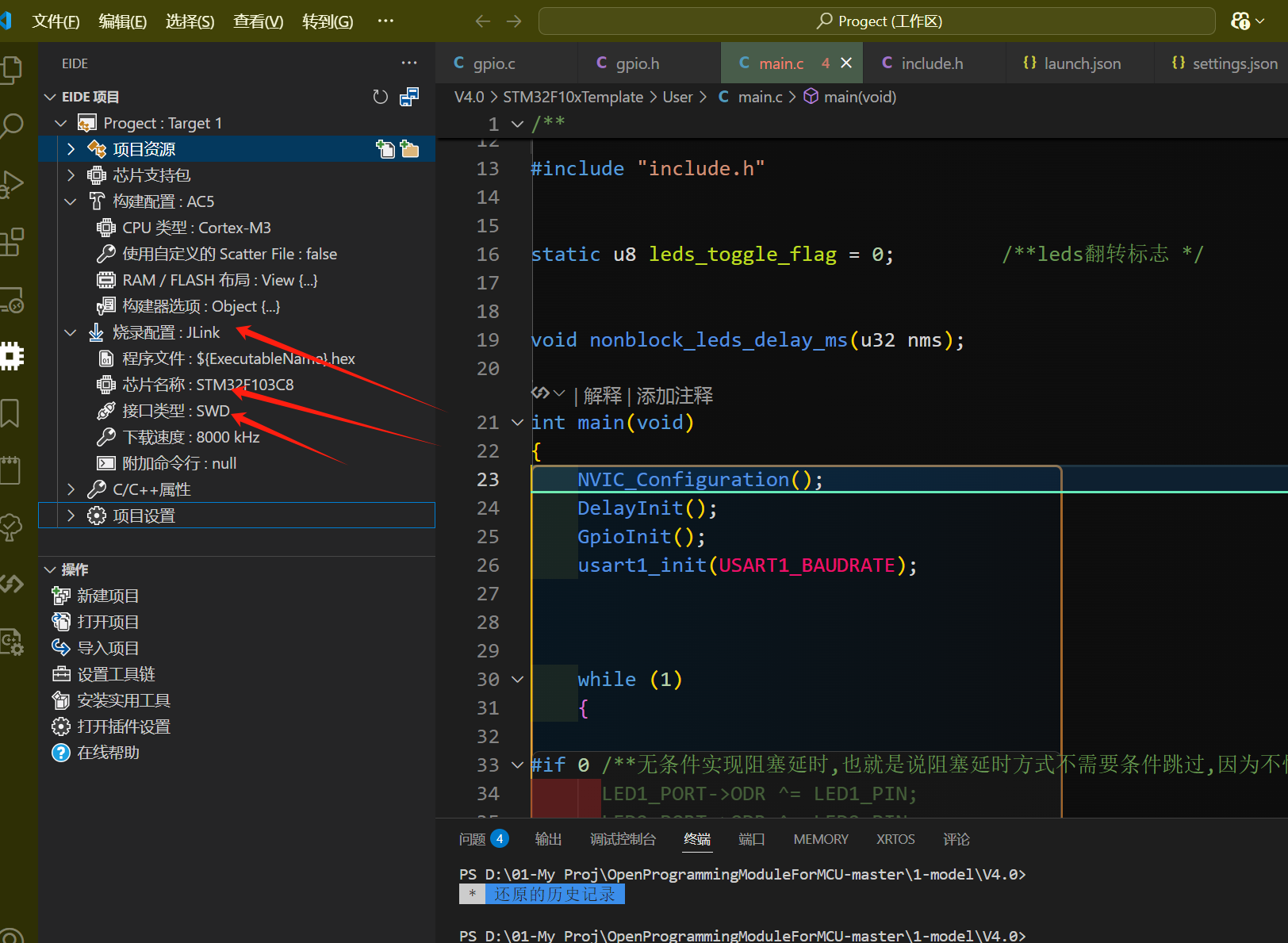Open the 在线帮助 link
Viewport: 1288px width, 943px height.
click(x=107, y=752)
